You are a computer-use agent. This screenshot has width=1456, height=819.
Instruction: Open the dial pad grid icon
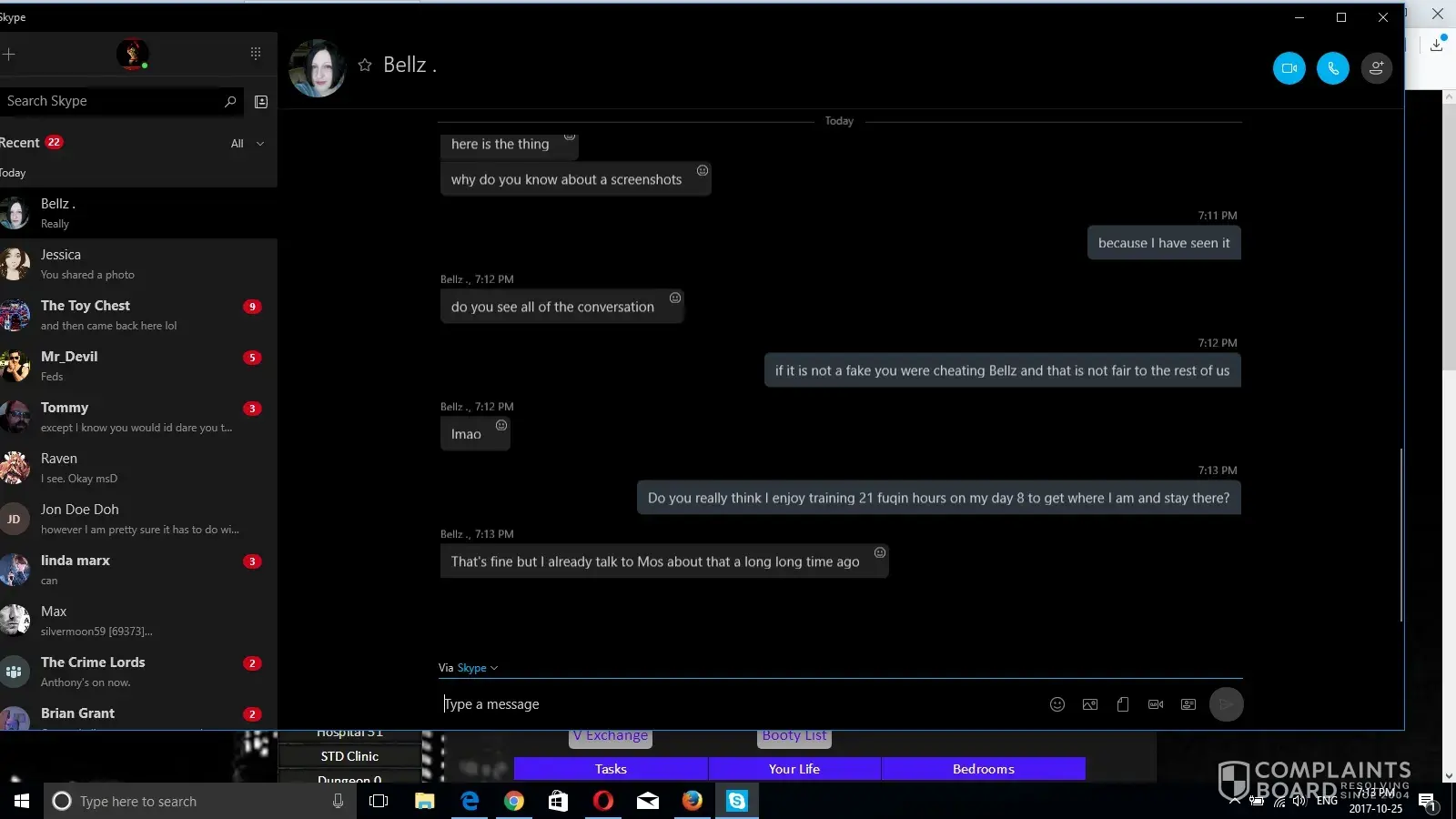pyautogui.click(x=256, y=54)
